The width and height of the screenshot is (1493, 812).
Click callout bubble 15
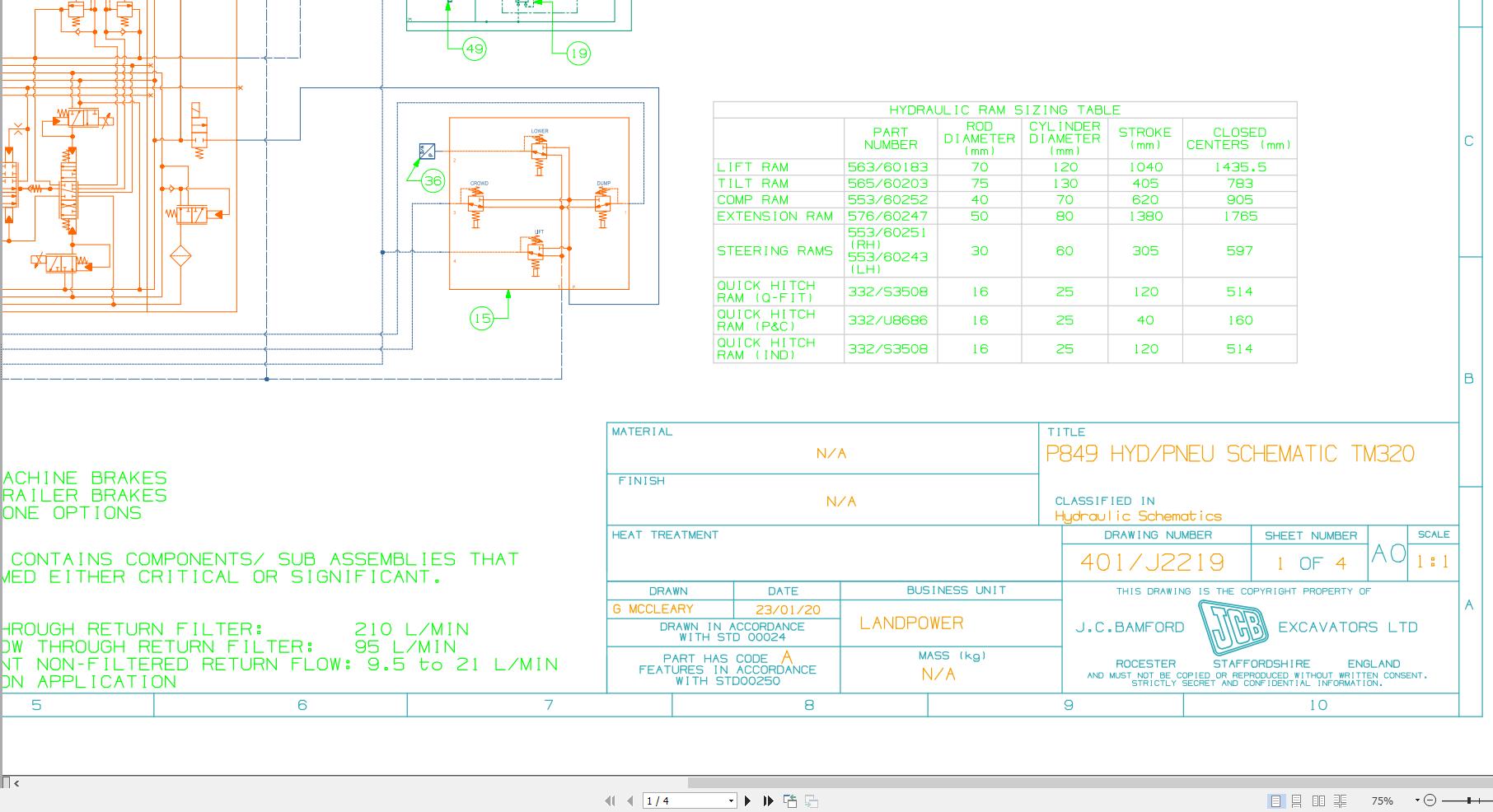click(x=482, y=318)
